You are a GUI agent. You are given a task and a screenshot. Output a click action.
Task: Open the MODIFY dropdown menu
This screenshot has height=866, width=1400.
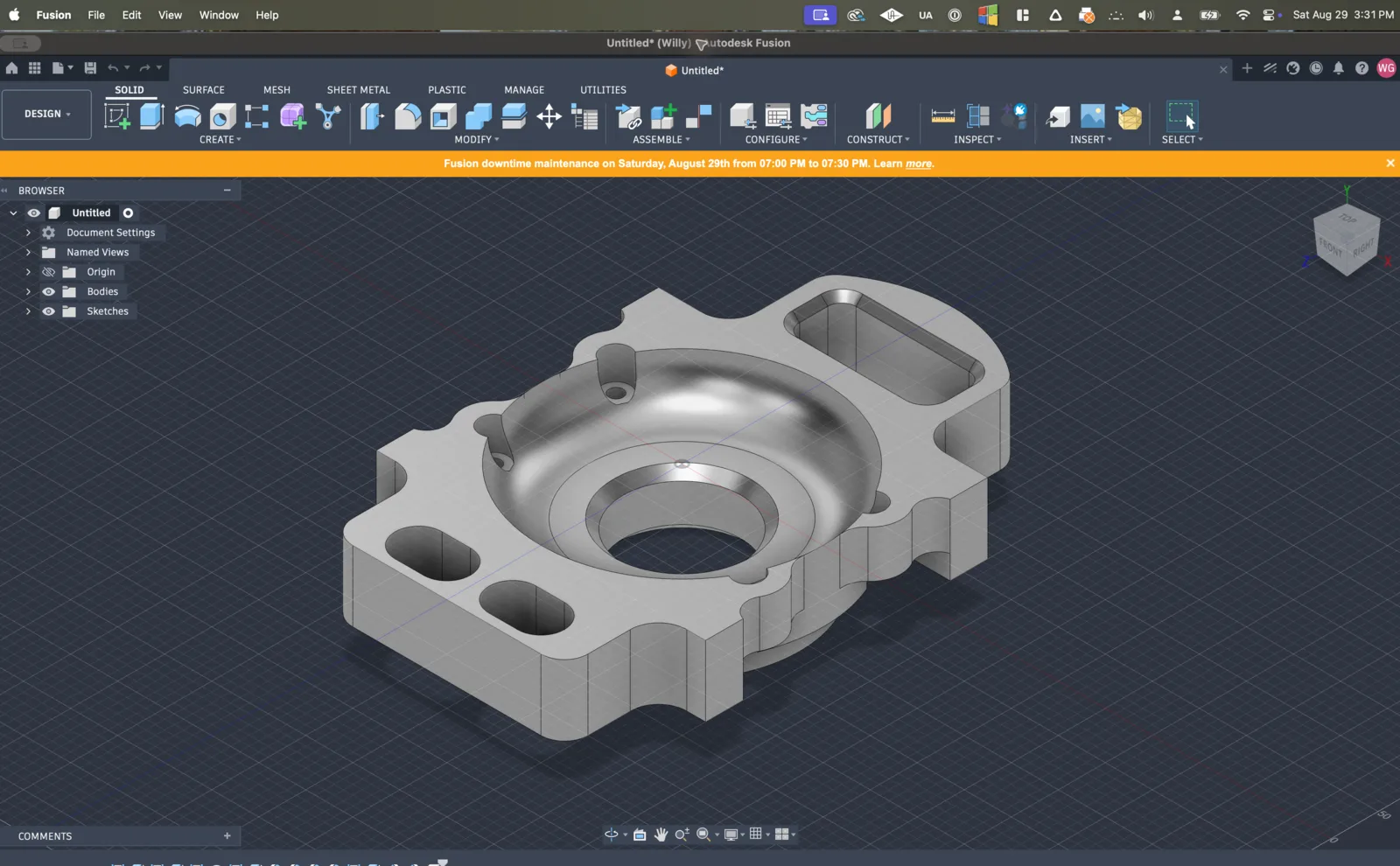pos(476,139)
